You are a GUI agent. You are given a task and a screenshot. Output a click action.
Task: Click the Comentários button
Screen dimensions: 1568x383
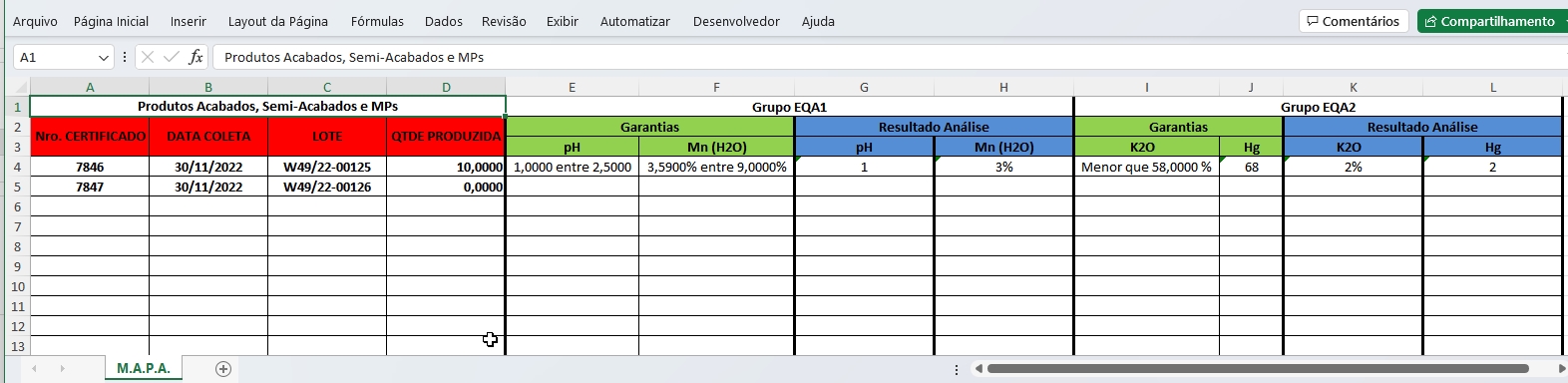pos(1354,21)
